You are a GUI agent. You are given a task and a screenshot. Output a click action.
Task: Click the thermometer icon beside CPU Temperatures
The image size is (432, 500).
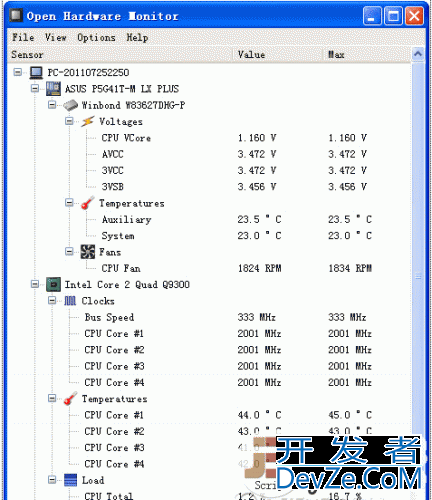(x=70, y=399)
